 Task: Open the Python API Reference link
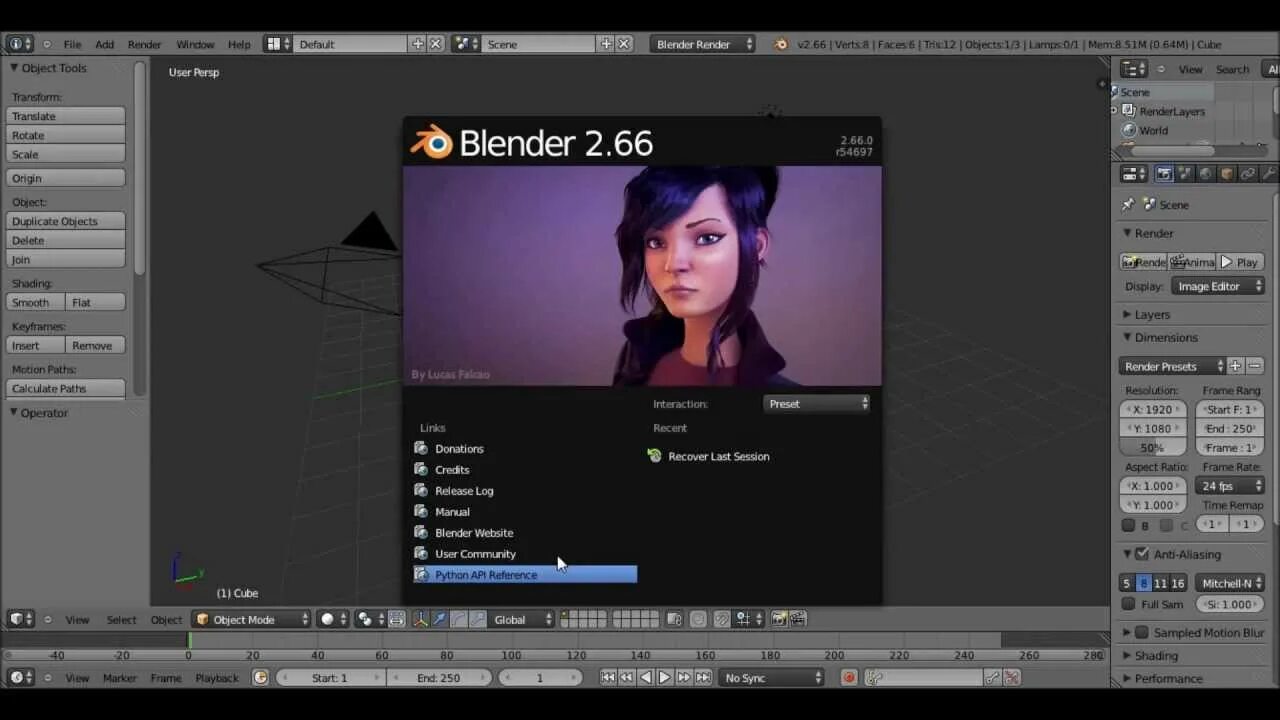coord(525,574)
